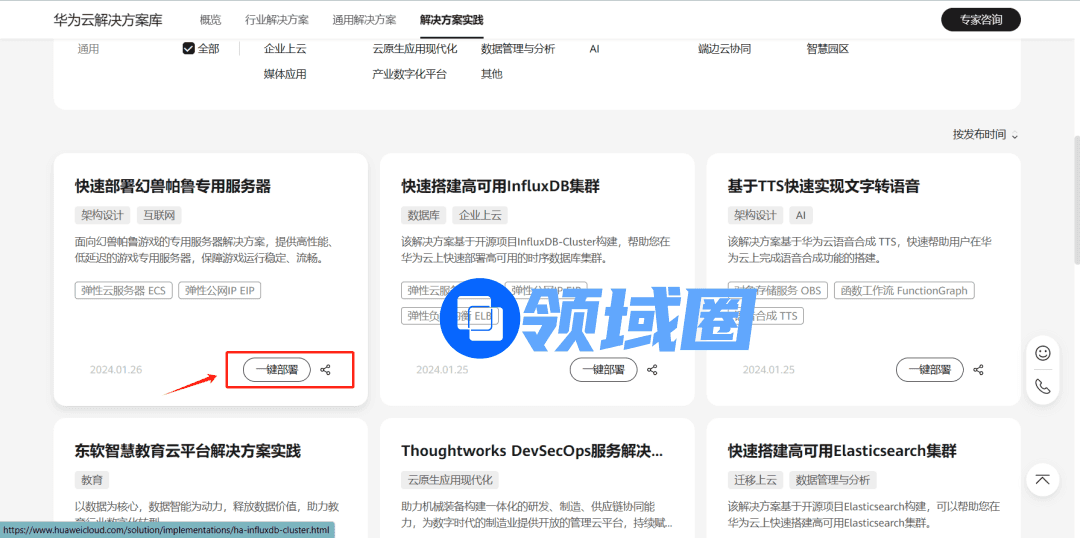
Task: Filter by 智慧园区 category
Action: 827,48
